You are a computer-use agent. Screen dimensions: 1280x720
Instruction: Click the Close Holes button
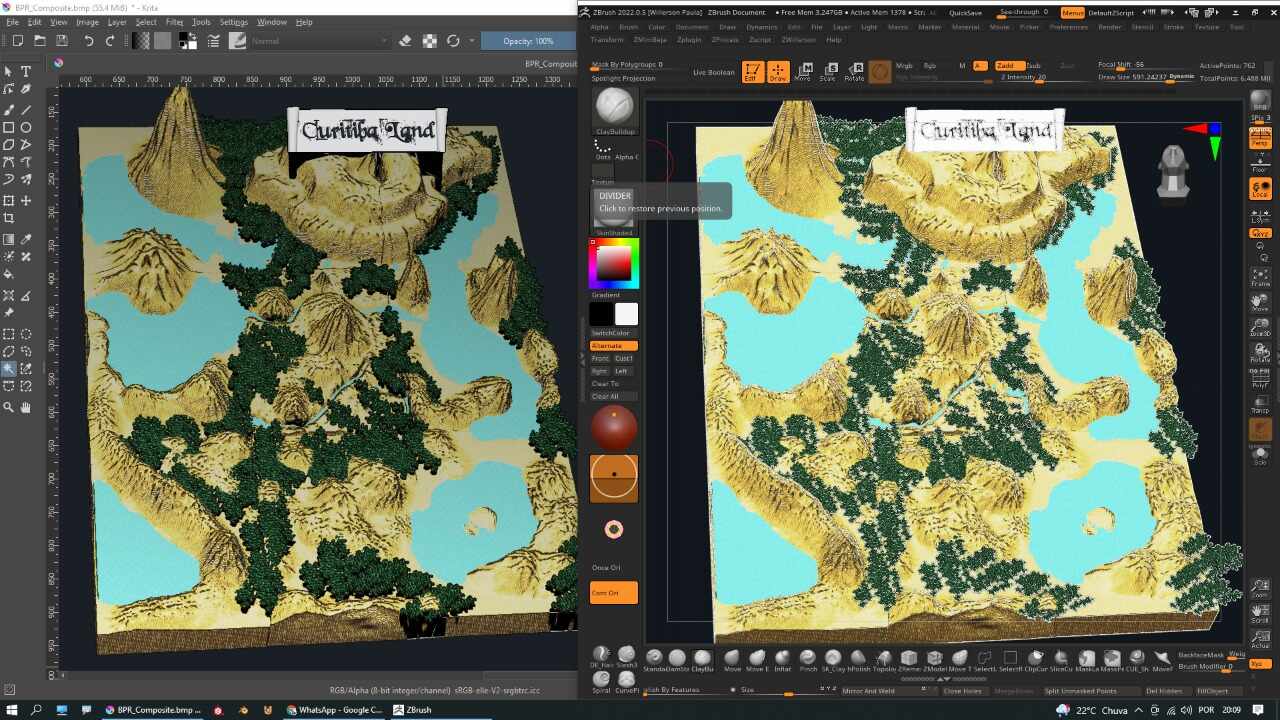pyautogui.click(x=962, y=690)
